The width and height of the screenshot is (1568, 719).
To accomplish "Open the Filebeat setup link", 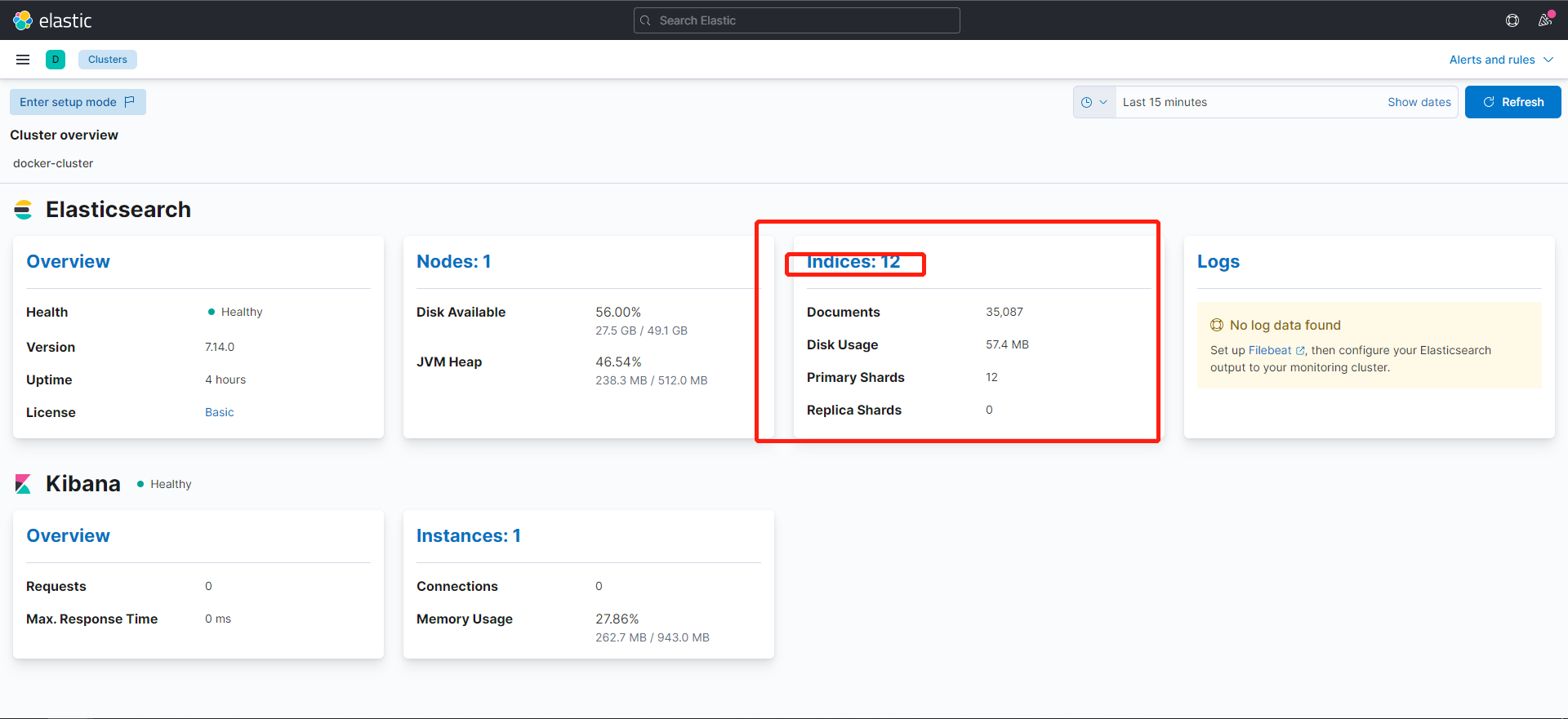I will coord(1276,350).
